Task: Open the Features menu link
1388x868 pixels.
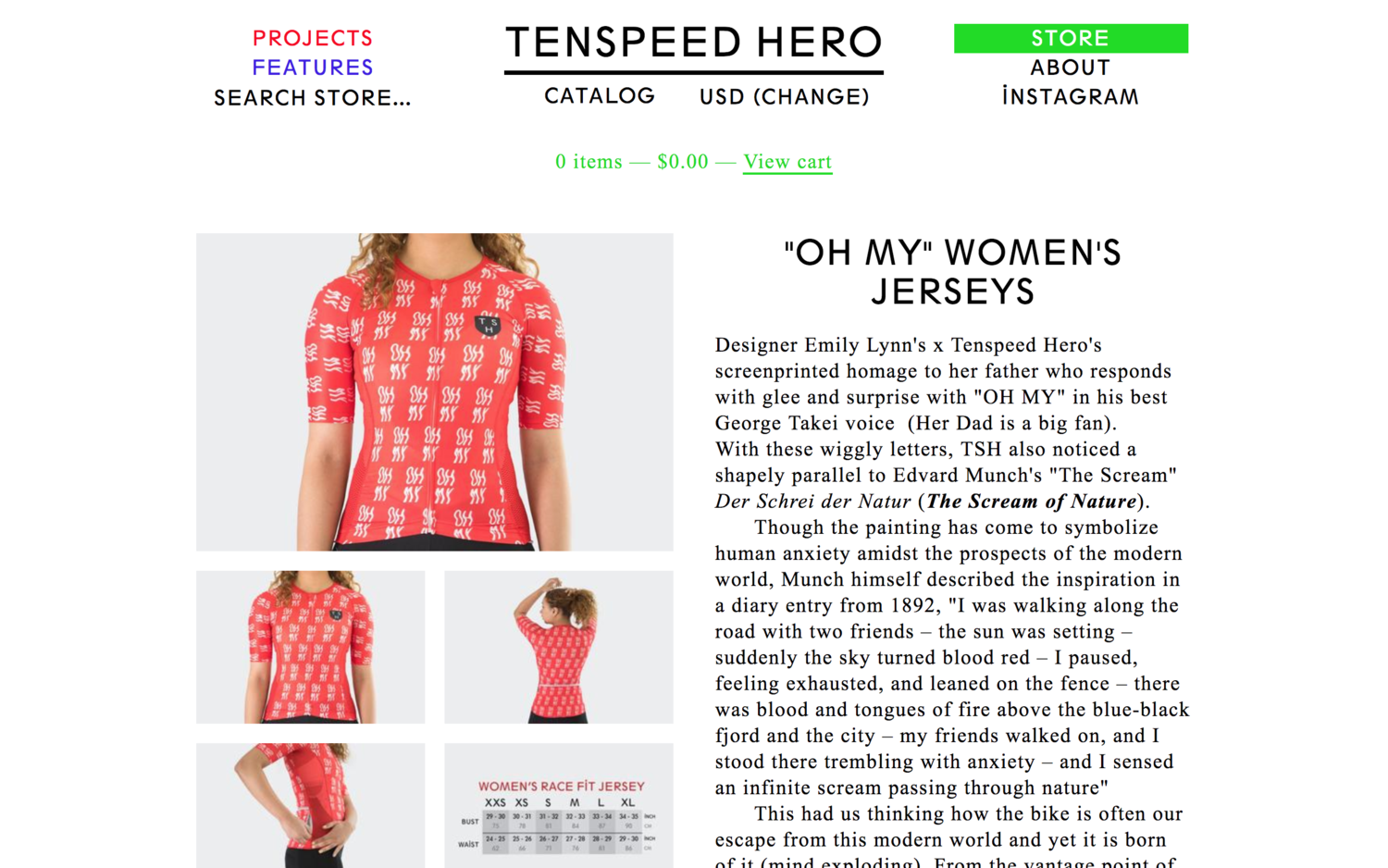Action: 313,68
